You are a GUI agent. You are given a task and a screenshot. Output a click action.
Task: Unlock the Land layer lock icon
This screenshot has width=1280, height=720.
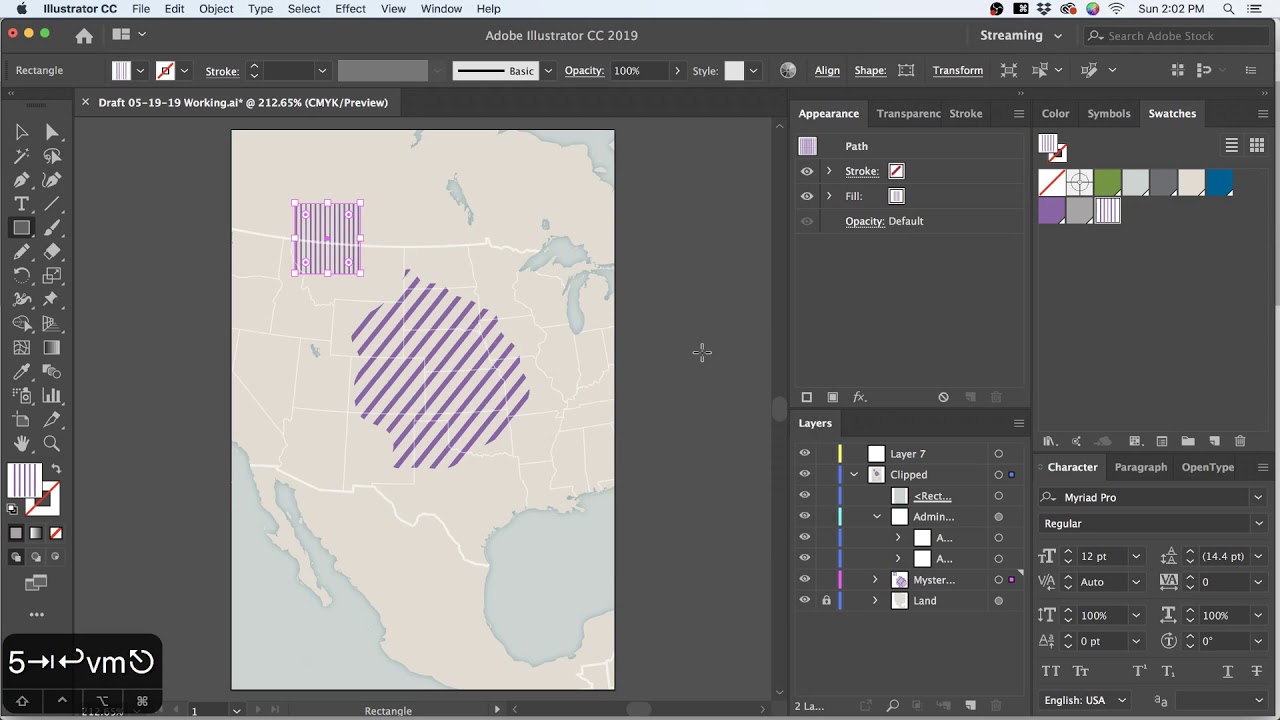826,600
